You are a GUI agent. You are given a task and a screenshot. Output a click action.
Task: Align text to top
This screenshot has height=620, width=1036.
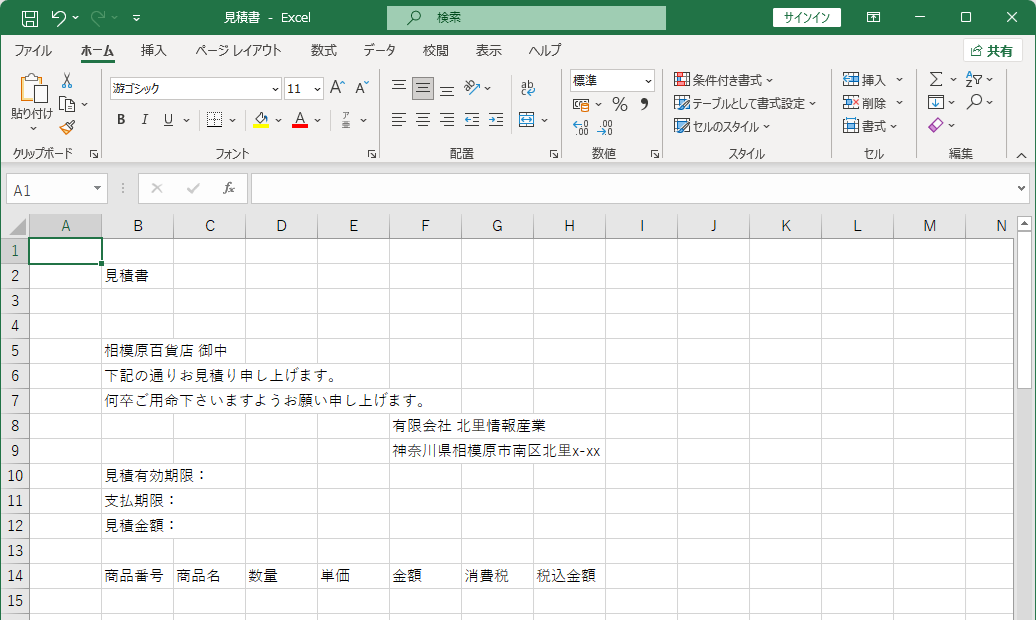pos(398,87)
